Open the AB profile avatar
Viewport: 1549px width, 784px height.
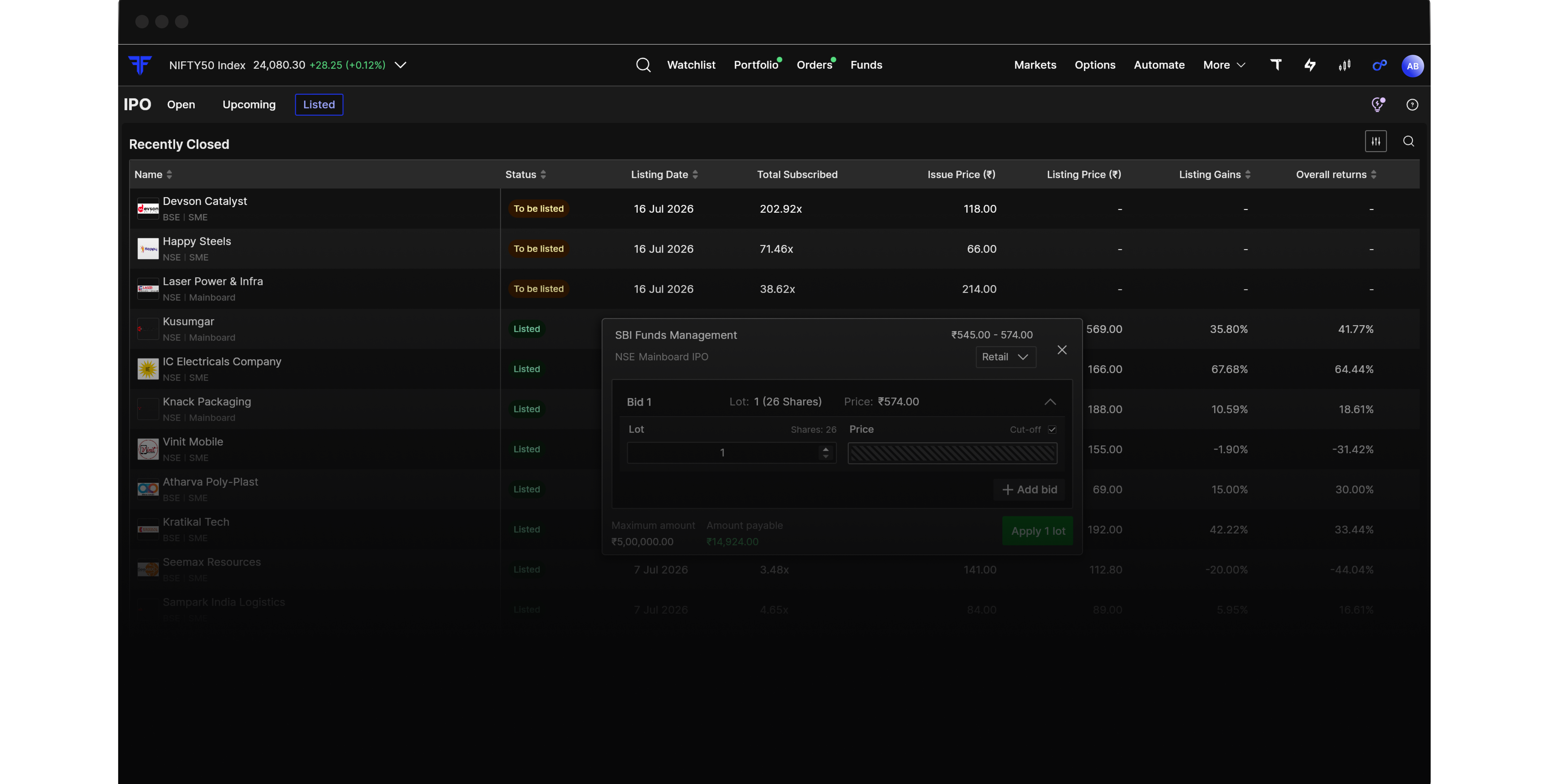1412,66
